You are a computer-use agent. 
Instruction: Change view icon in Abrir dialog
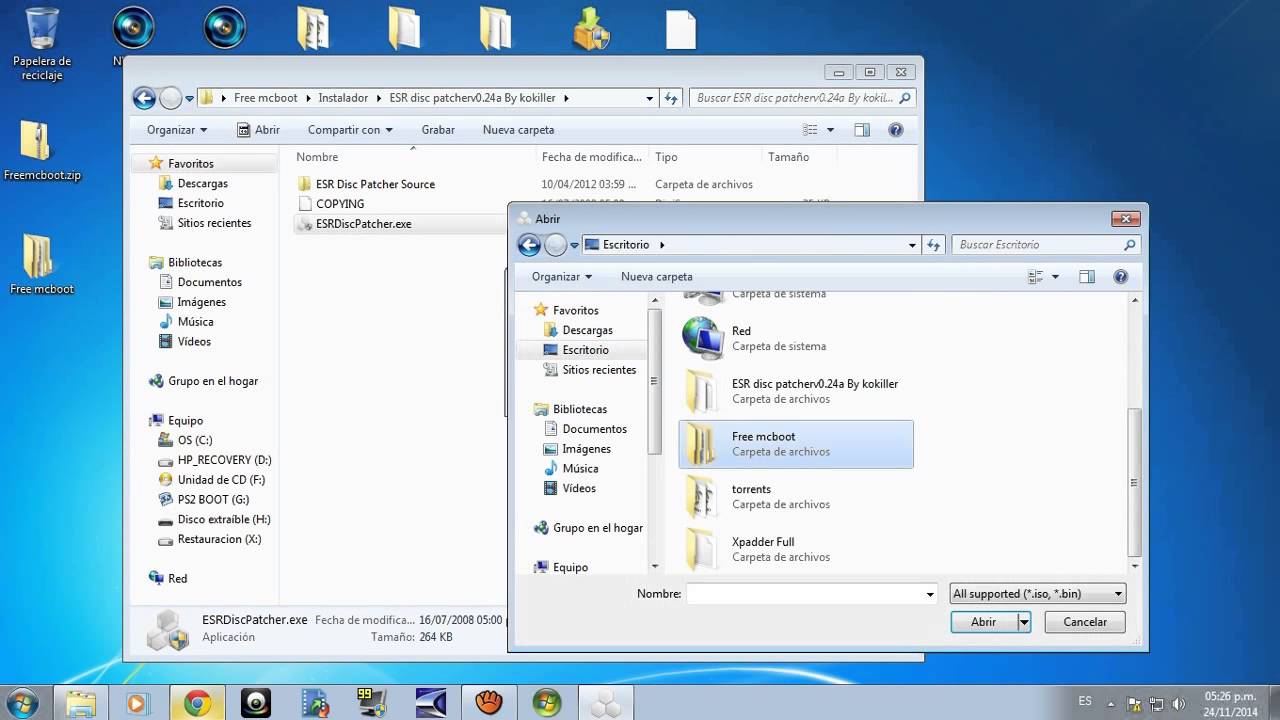click(x=1036, y=277)
